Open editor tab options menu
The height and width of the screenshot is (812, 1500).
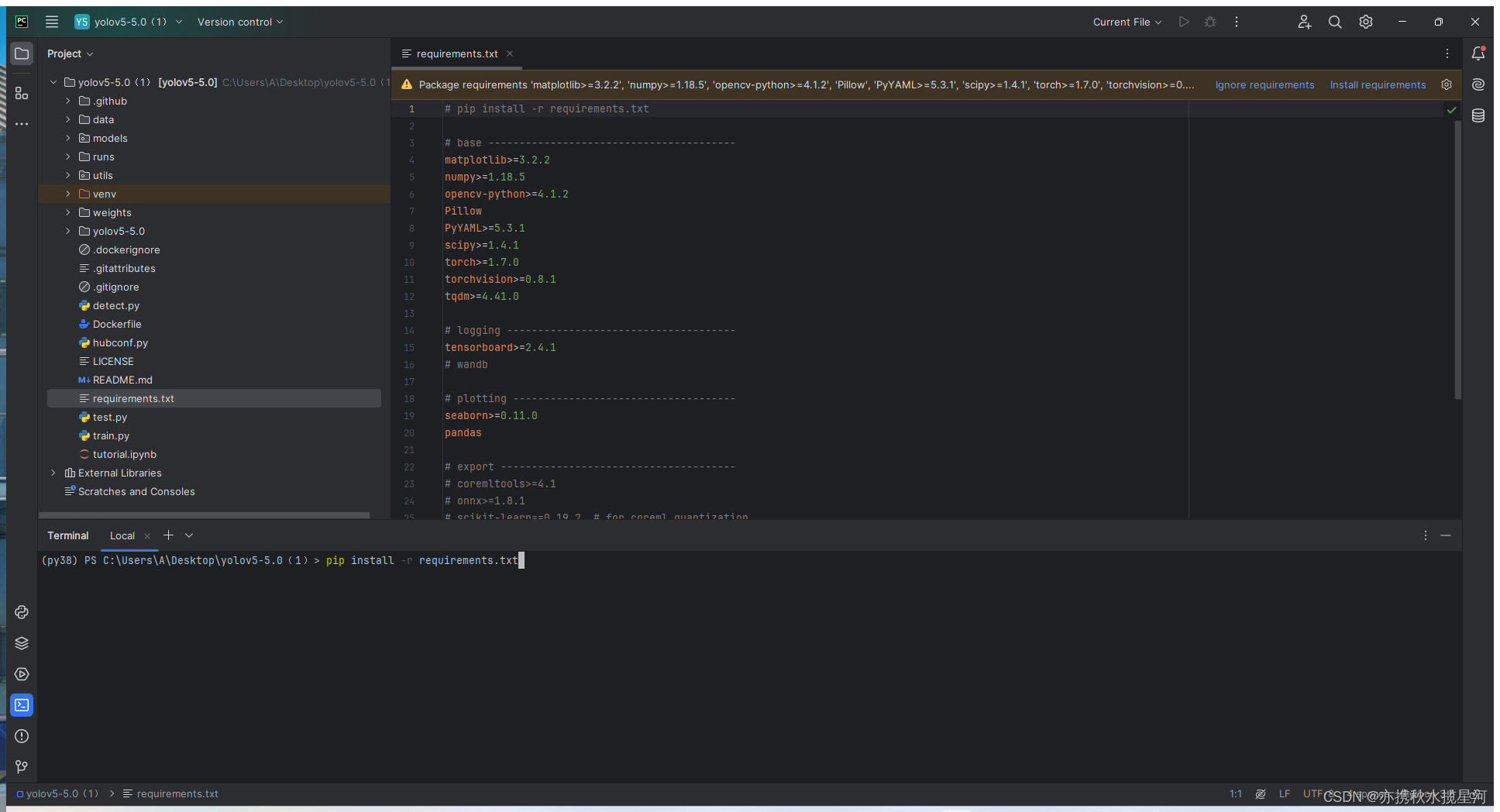tap(1447, 53)
